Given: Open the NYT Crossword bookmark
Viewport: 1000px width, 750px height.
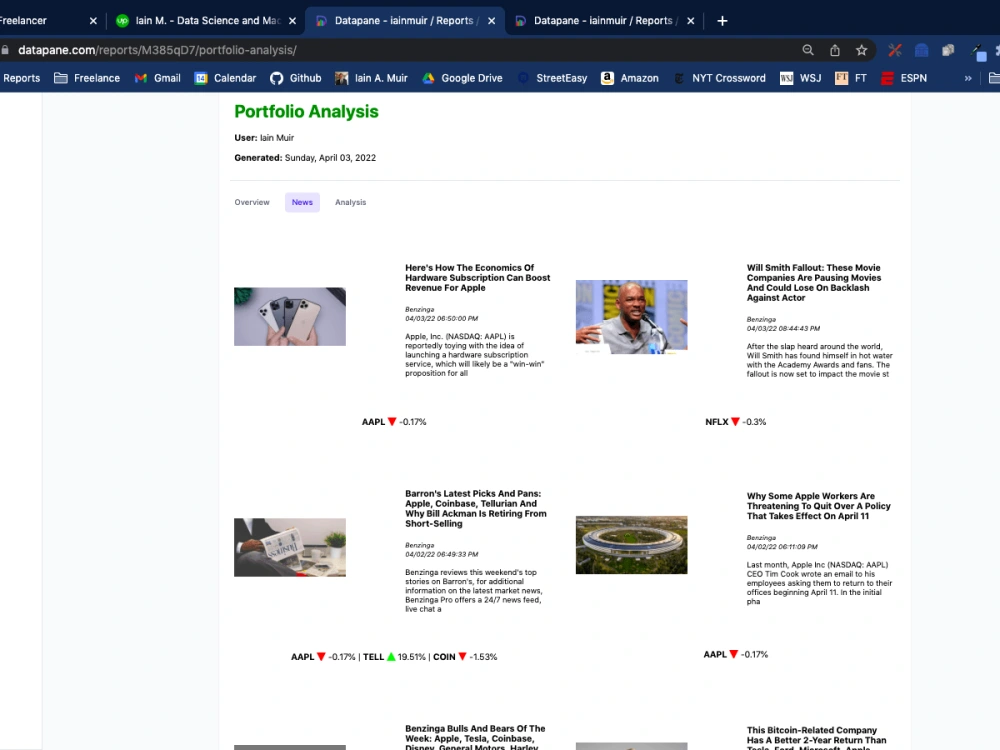Looking at the screenshot, I should (x=720, y=78).
